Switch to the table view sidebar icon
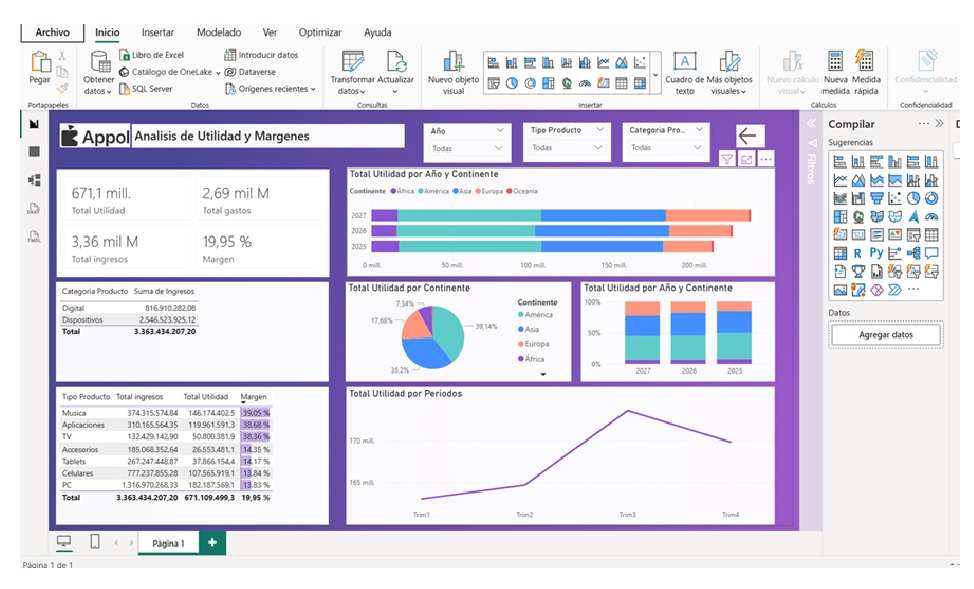 pyautogui.click(x=34, y=152)
